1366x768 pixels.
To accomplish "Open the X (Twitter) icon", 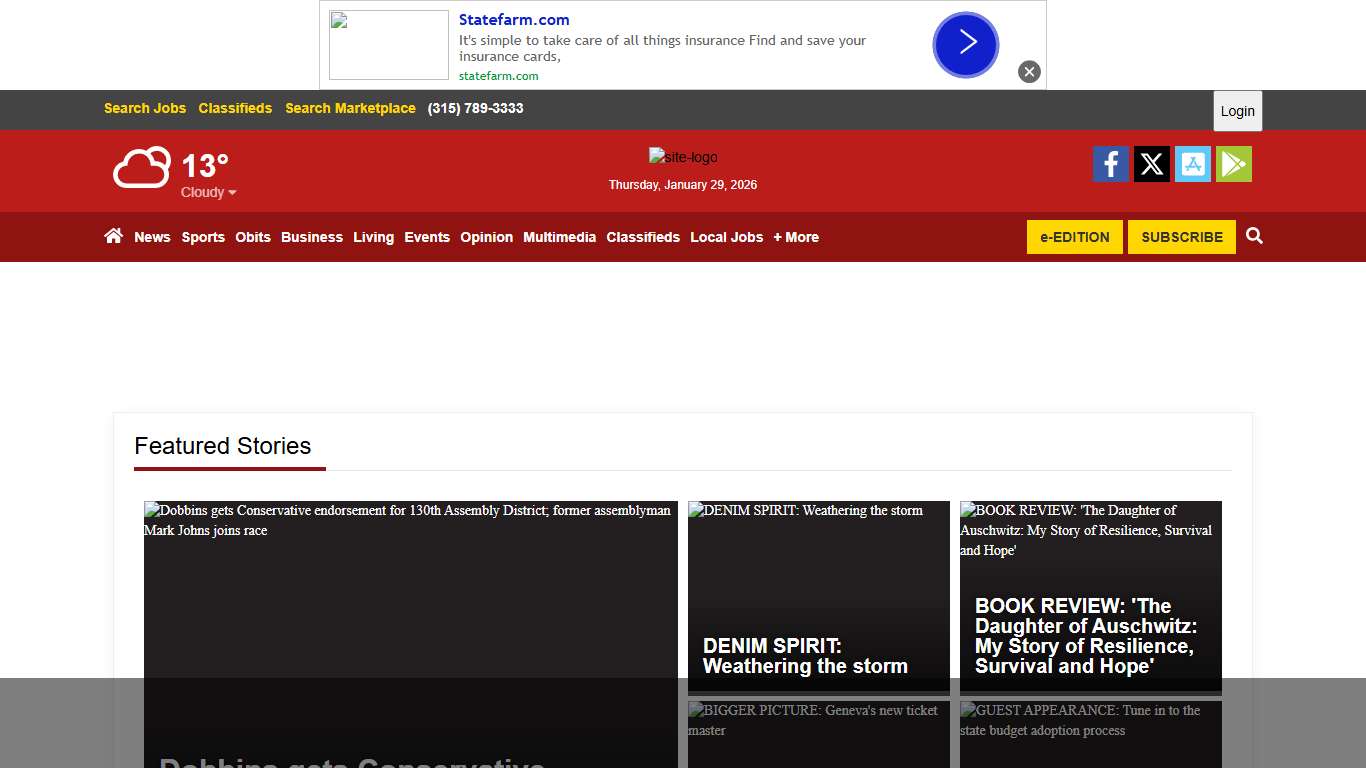I will (x=1151, y=164).
